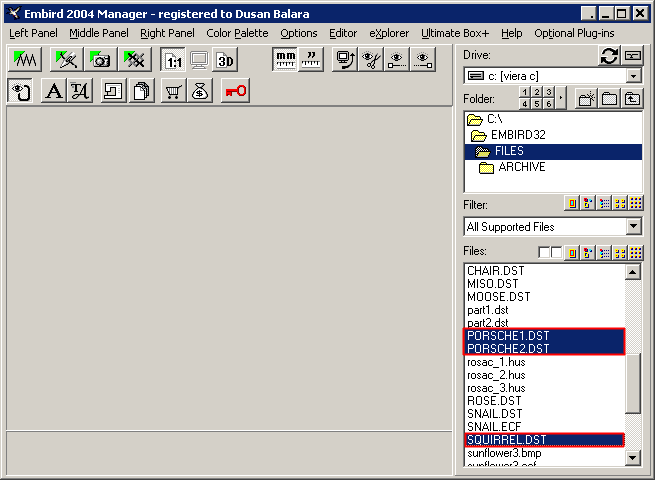Open the eXplorer menu
655x480 pixels.
coord(389,33)
